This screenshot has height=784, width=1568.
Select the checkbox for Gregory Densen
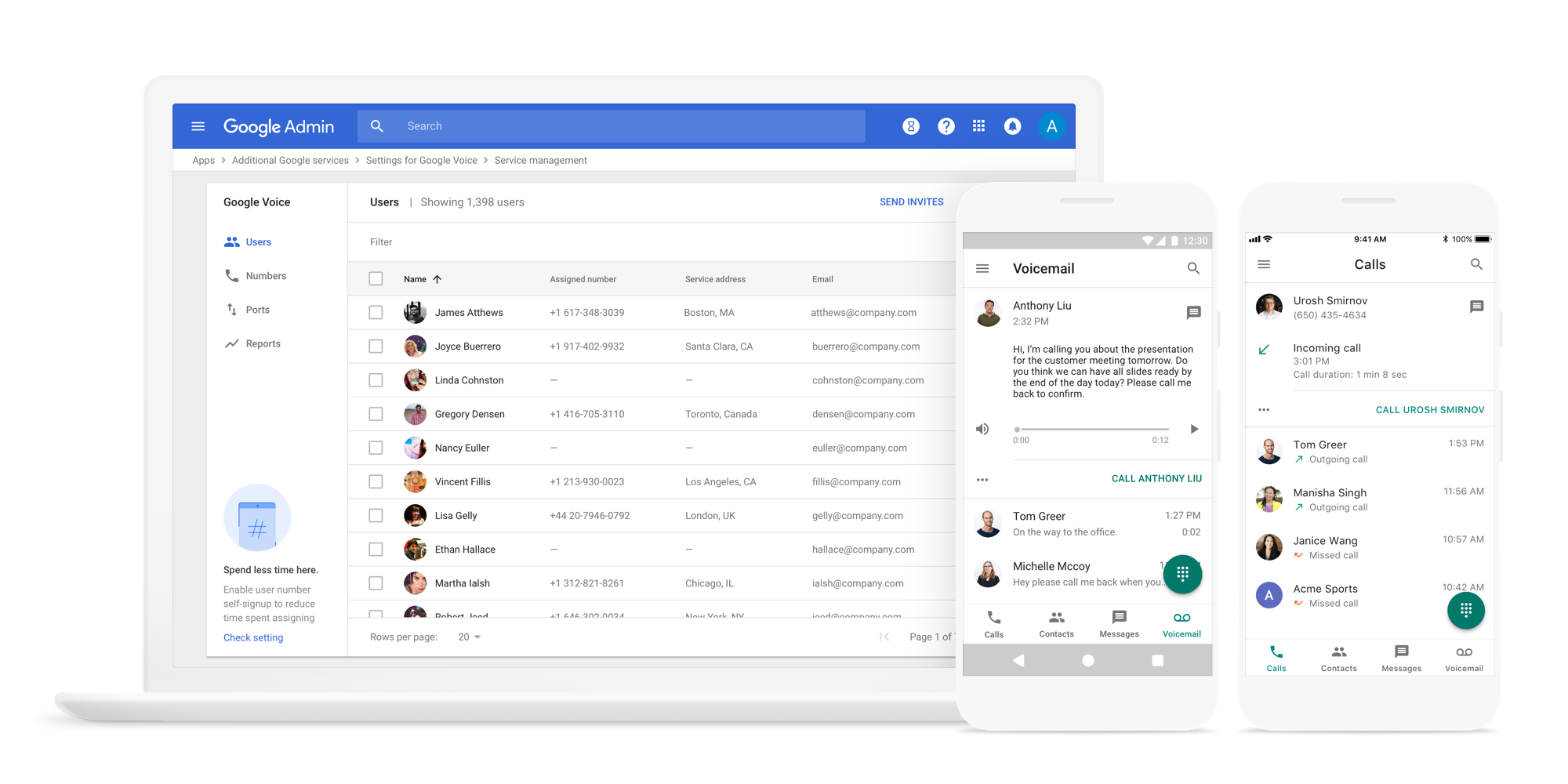pyautogui.click(x=376, y=414)
